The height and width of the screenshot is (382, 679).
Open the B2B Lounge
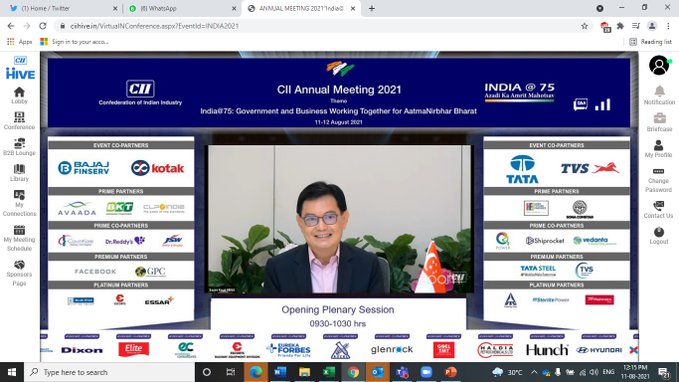coord(19,143)
